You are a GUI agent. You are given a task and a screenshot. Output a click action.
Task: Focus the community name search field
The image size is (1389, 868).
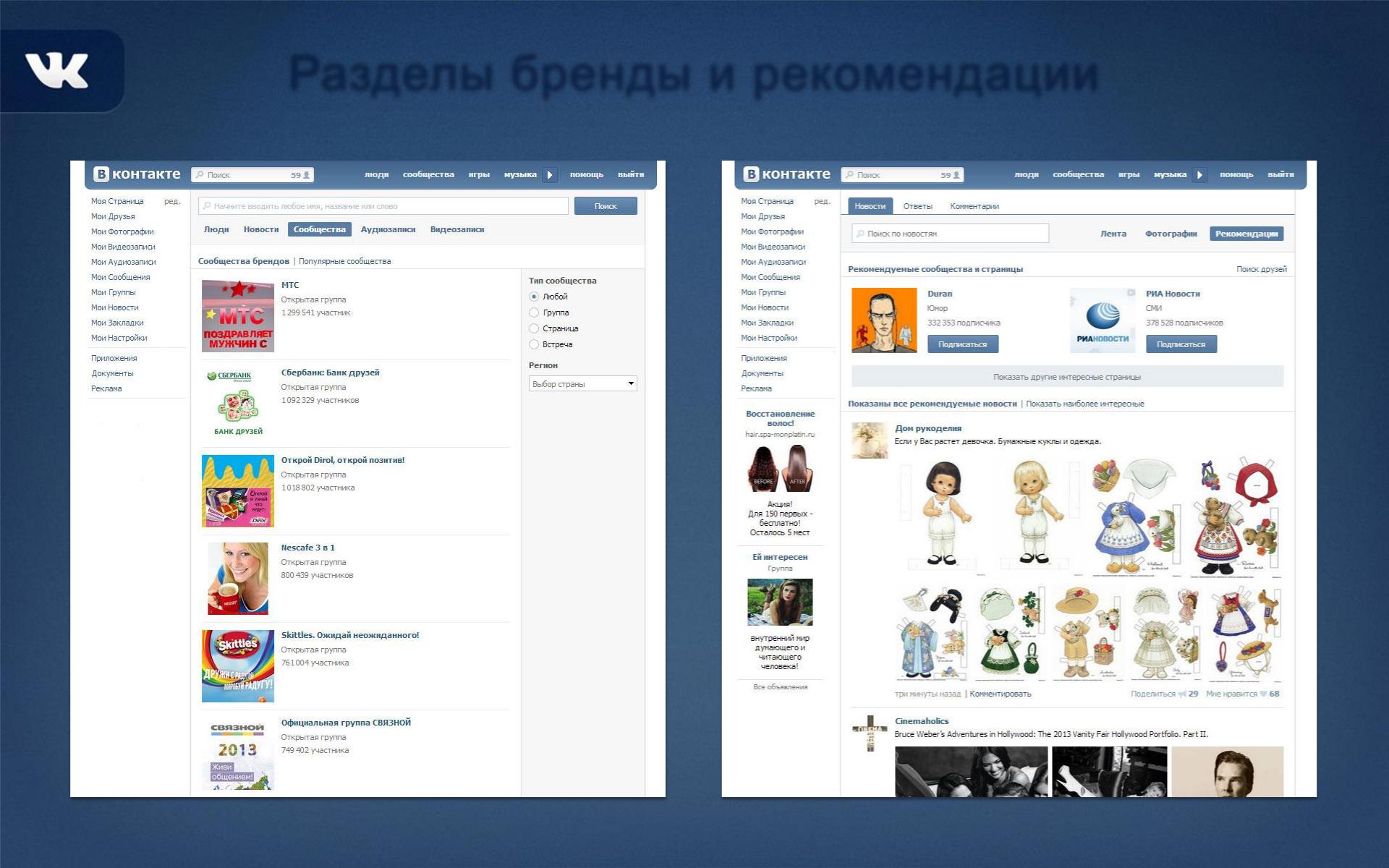(383, 206)
